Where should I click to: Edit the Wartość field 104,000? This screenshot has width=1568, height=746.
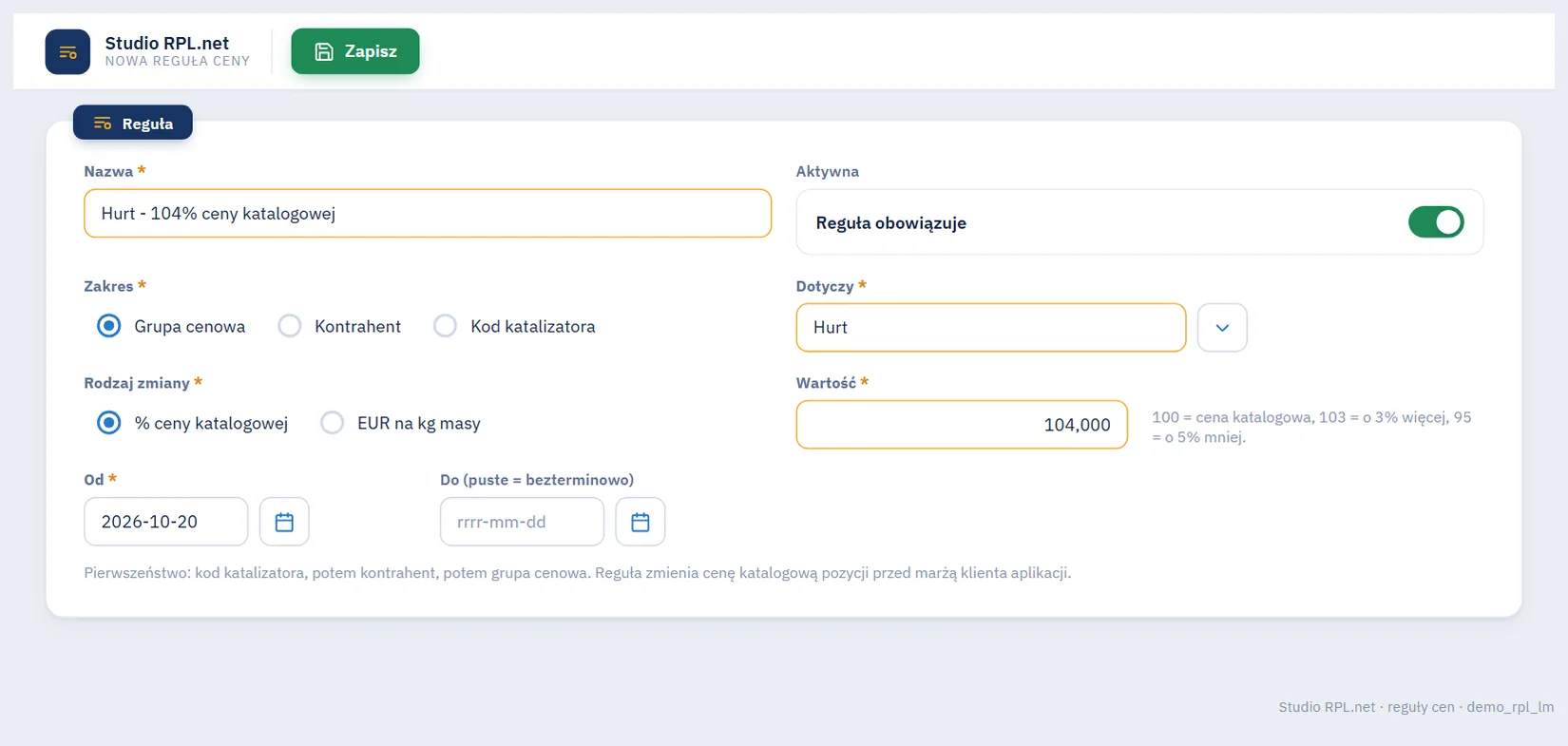click(962, 424)
